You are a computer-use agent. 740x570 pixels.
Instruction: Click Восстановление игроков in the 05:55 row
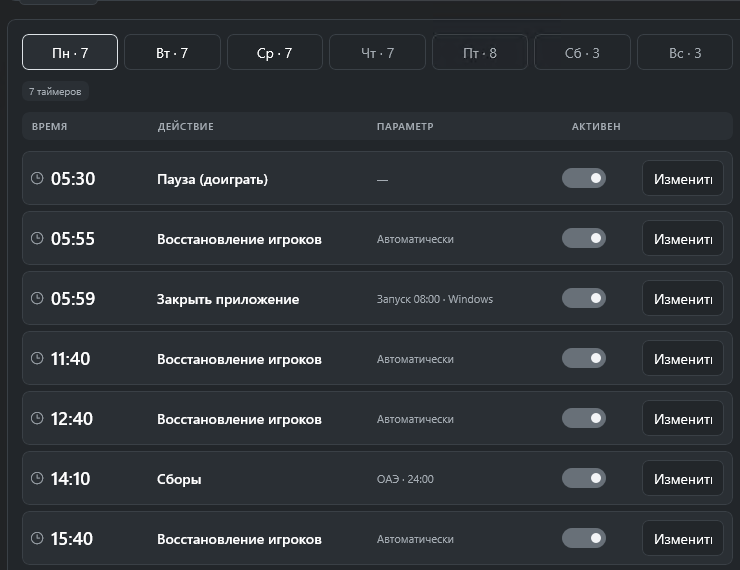coord(239,239)
